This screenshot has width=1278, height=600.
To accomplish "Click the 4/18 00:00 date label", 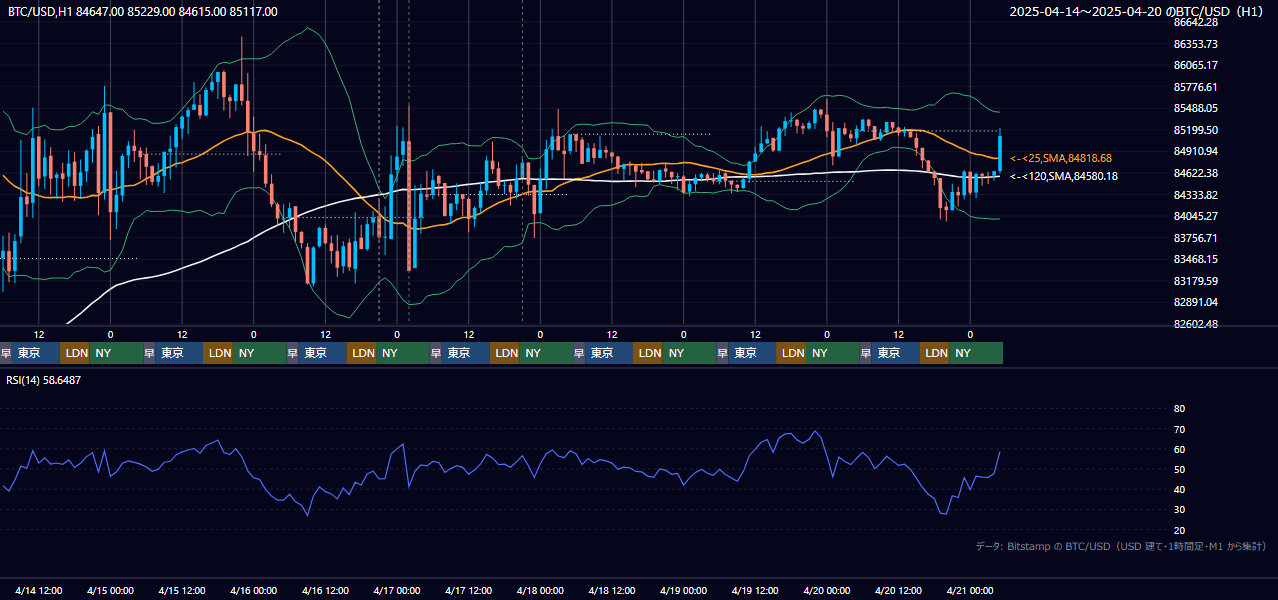I will point(540,591).
